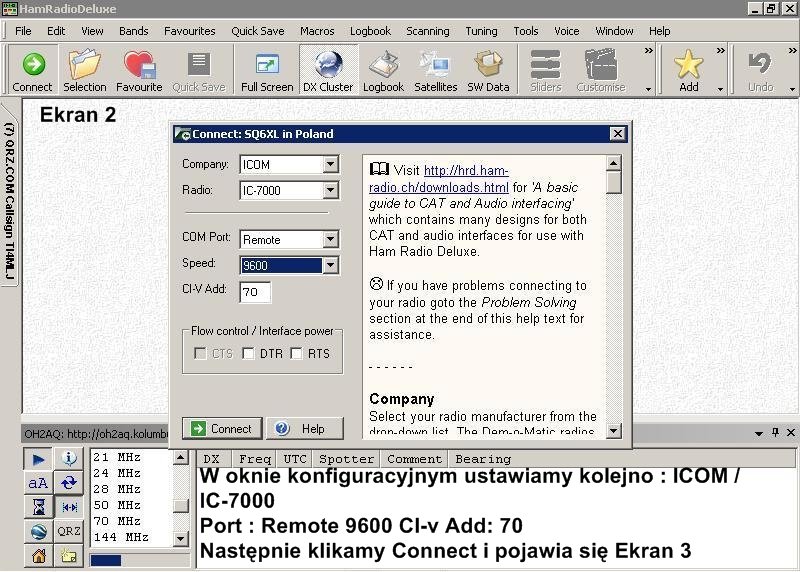The image size is (800, 572).
Task: Open the Logbook toolbar icon
Action: click(383, 70)
